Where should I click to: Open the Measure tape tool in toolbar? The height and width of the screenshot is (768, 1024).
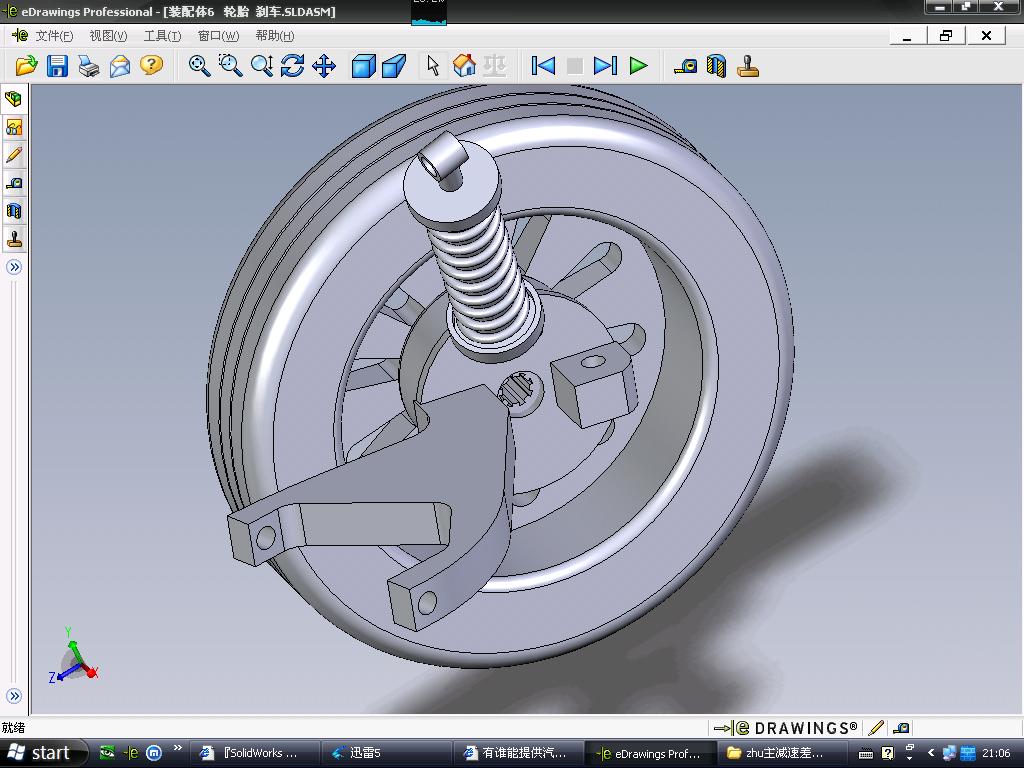click(x=685, y=66)
